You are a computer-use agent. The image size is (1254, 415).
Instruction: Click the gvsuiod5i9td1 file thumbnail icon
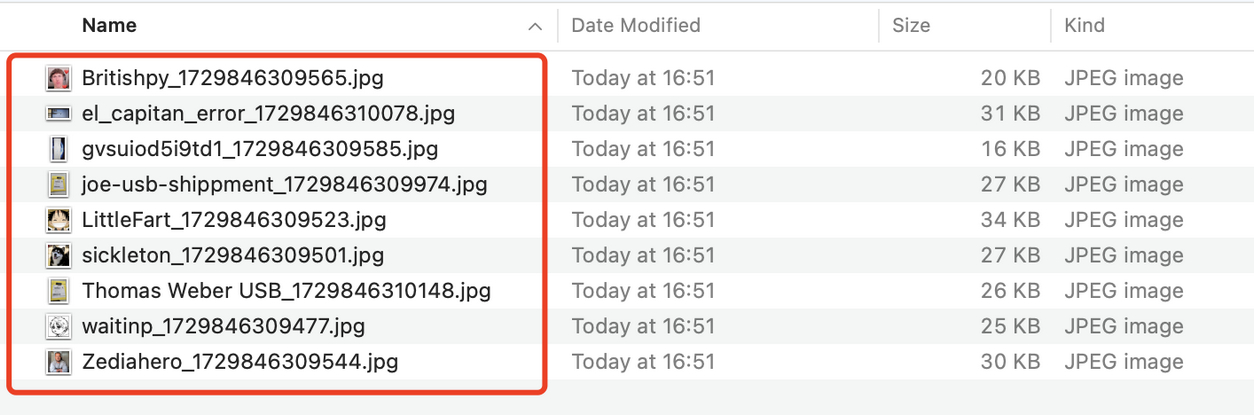click(59, 149)
